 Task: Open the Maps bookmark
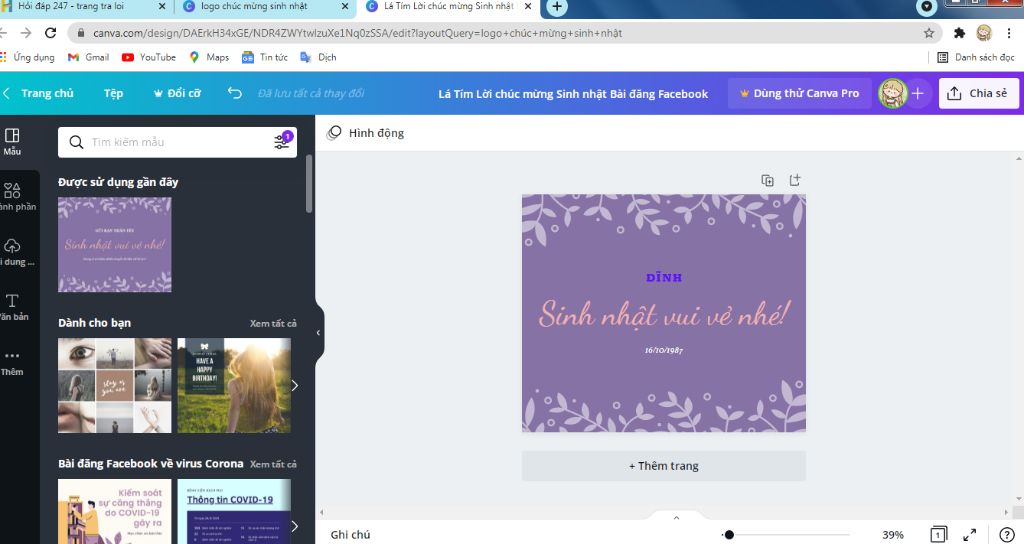pyautogui.click(x=209, y=57)
